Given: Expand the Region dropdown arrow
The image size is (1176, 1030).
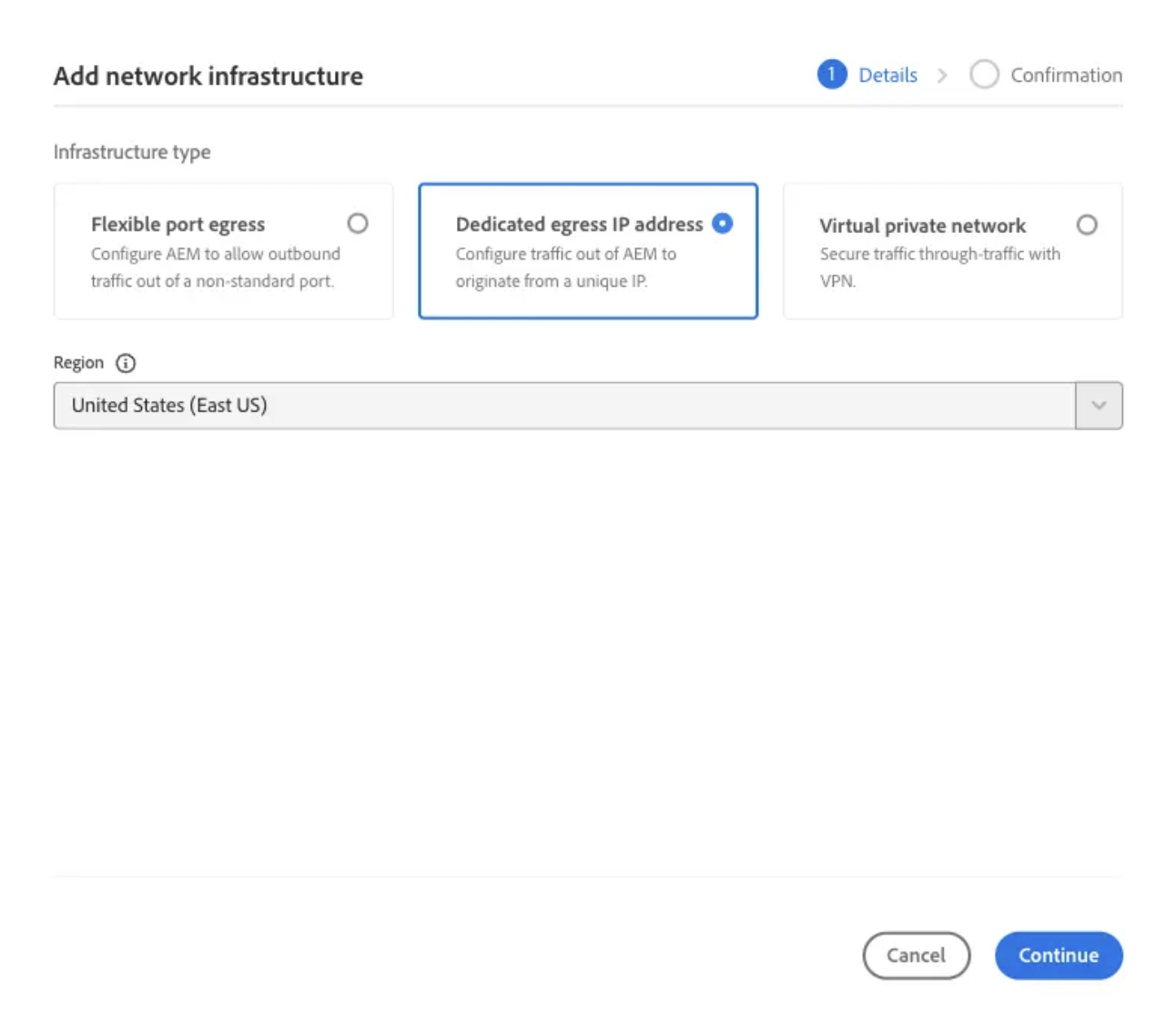Looking at the screenshot, I should pos(1099,406).
